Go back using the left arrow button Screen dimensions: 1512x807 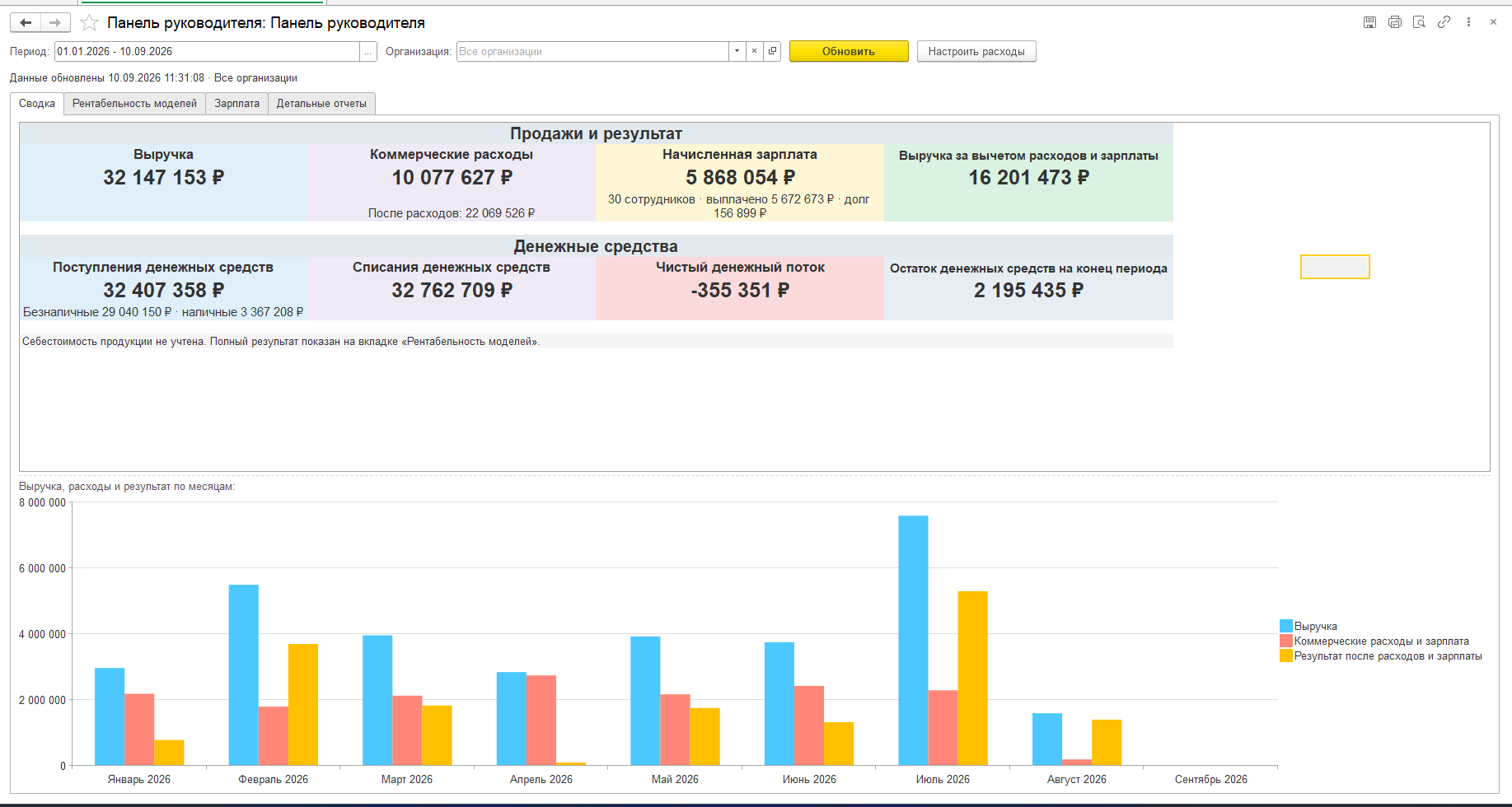(x=26, y=23)
